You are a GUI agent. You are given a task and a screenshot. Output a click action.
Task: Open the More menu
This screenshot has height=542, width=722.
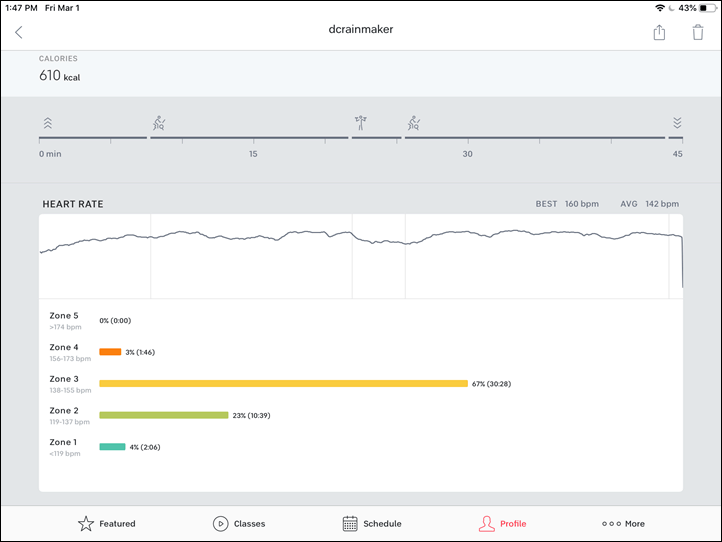[x=623, y=524]
